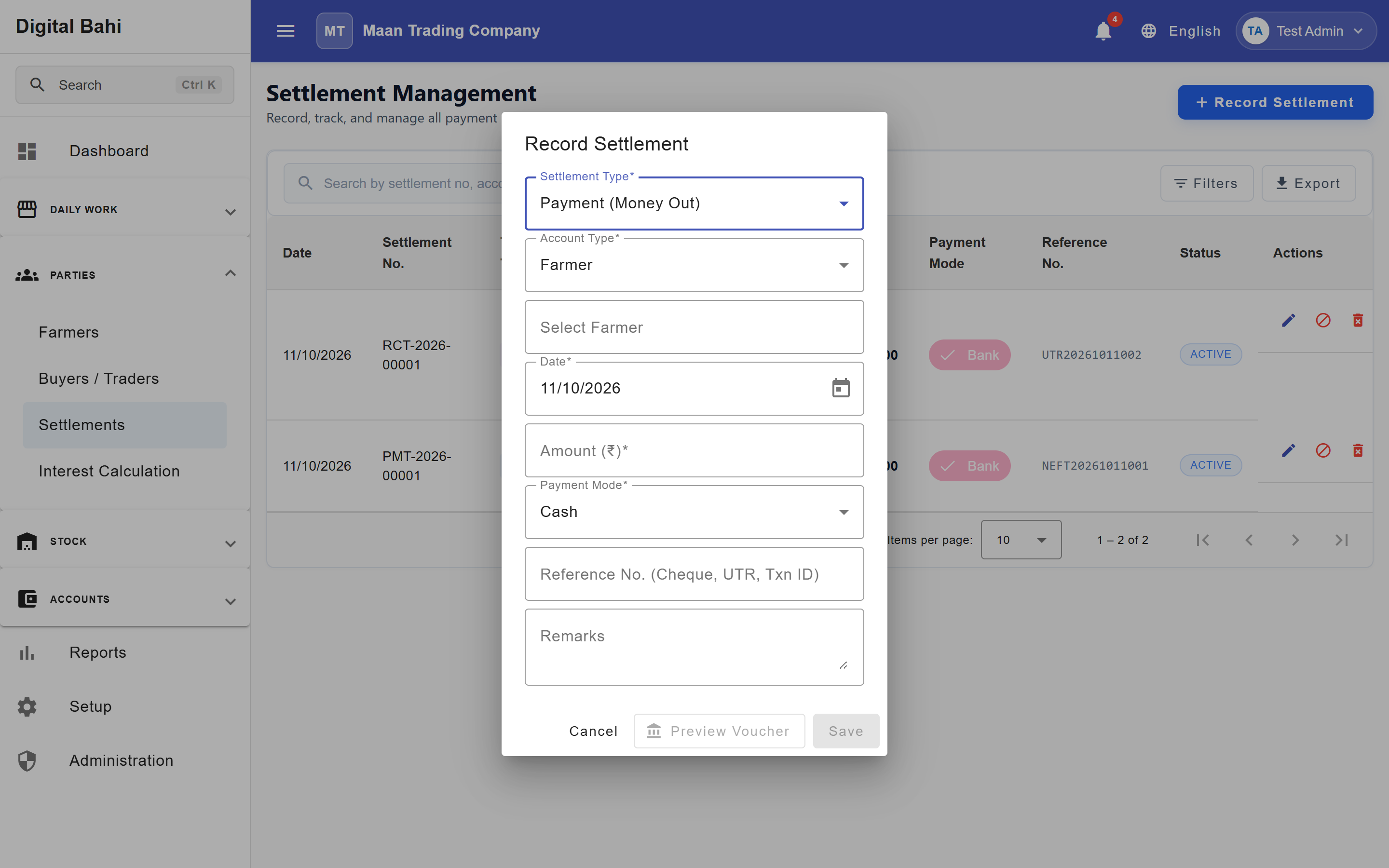Expand the Accounts section

pos(125,599)
